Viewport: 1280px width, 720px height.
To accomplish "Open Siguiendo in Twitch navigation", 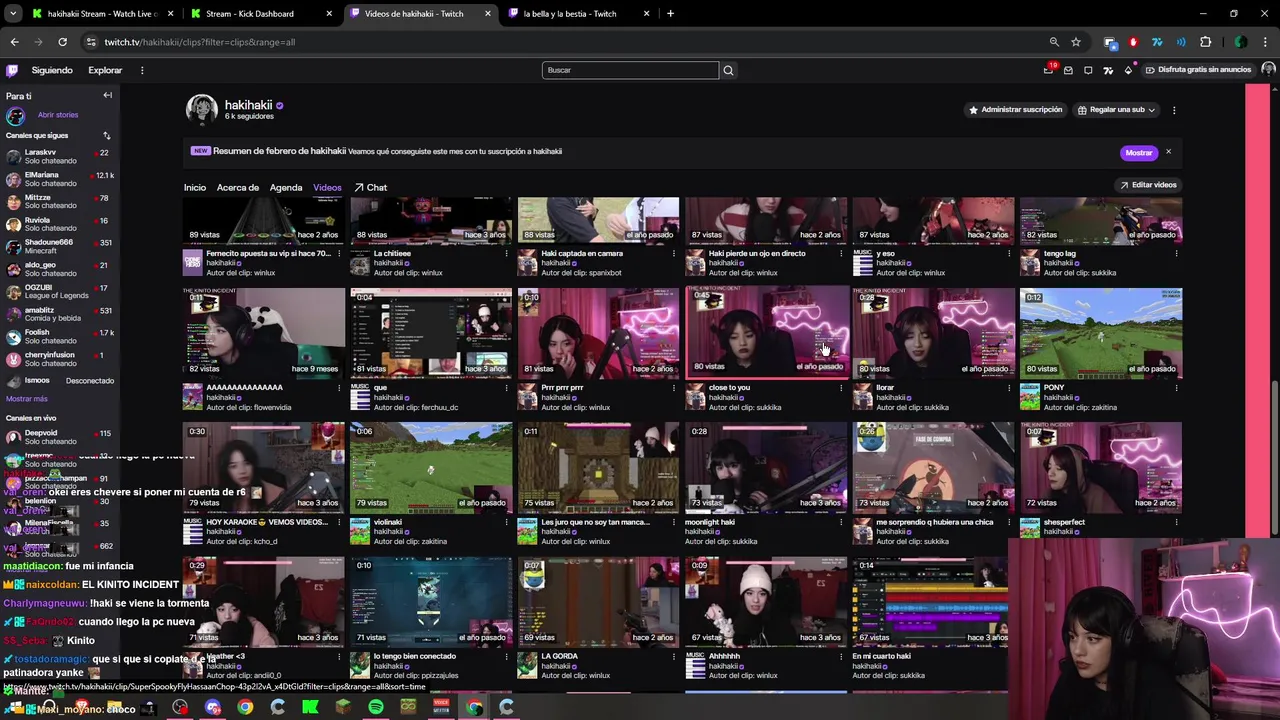I will point(52,70).
